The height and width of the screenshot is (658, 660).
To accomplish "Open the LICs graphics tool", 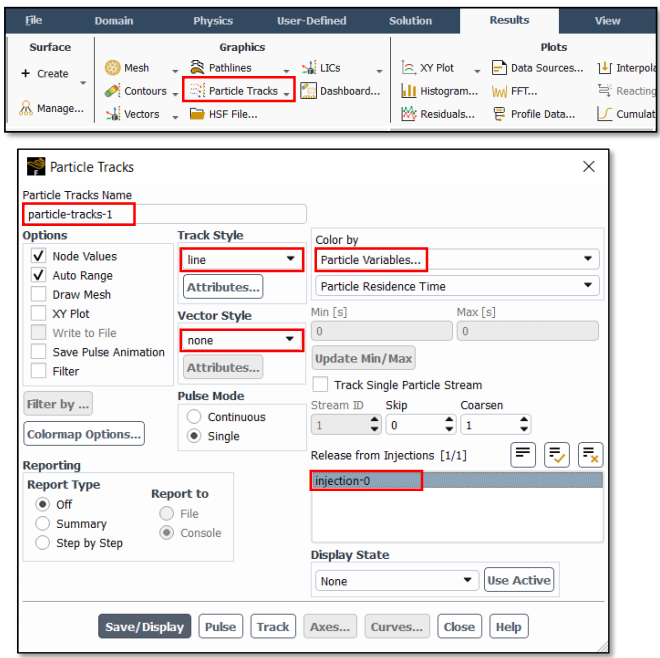I will [x=321, y=68].
